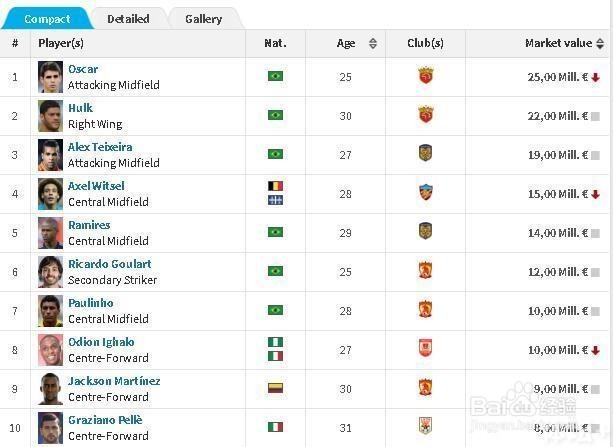The height and width of the screenshot is (447, 613).
Task: Open Jackson Martínez's player profile link
Action: (x=113, y=381)
